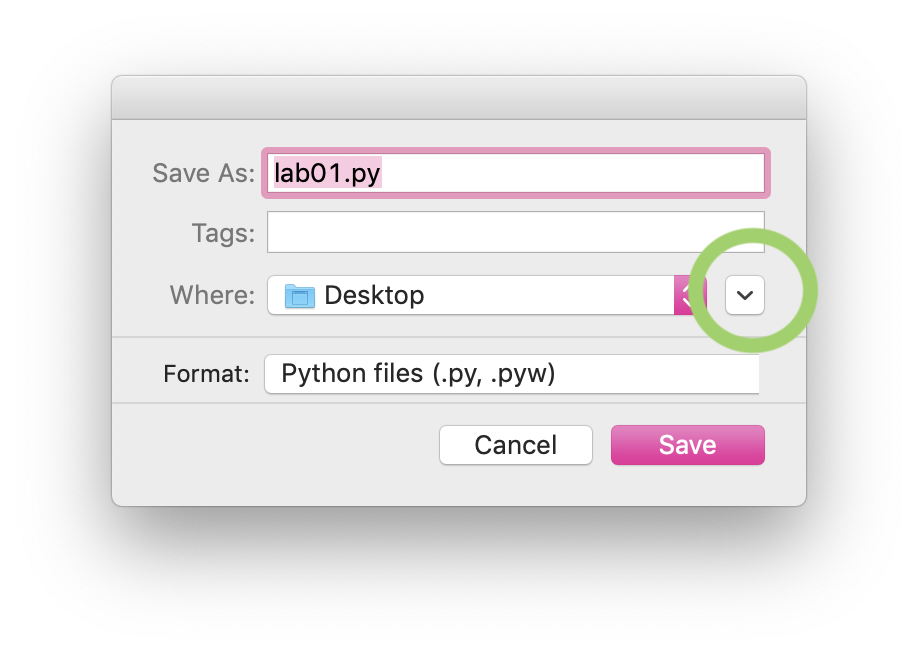Click the highlighted lab01.py text
Image resolution: width=918 pixels, height=654 pixels.
pos(327,173)
